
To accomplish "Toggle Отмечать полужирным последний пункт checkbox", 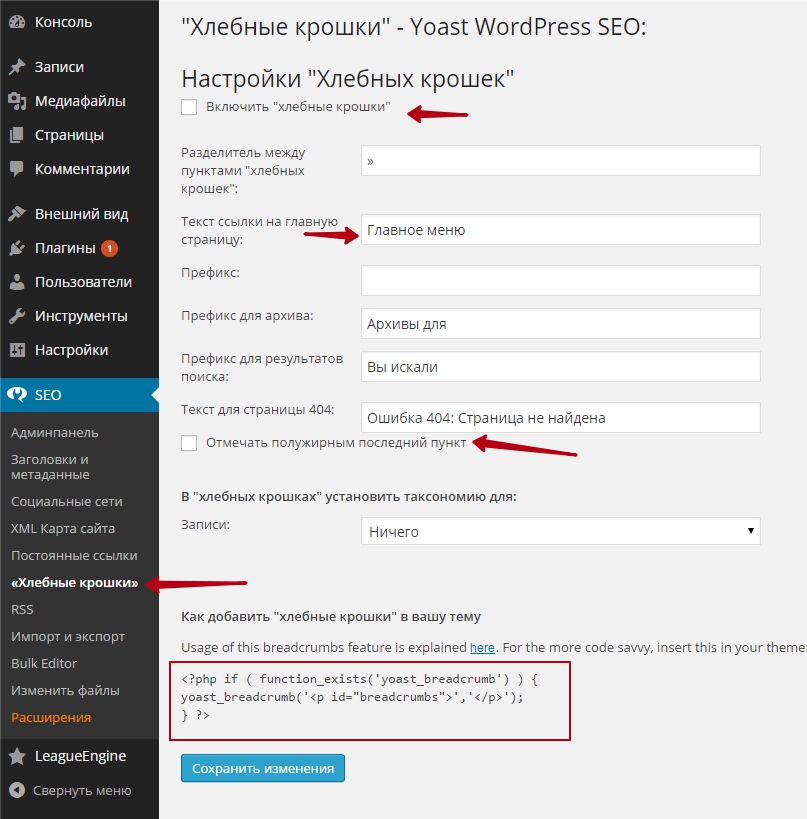I will 189,443.
